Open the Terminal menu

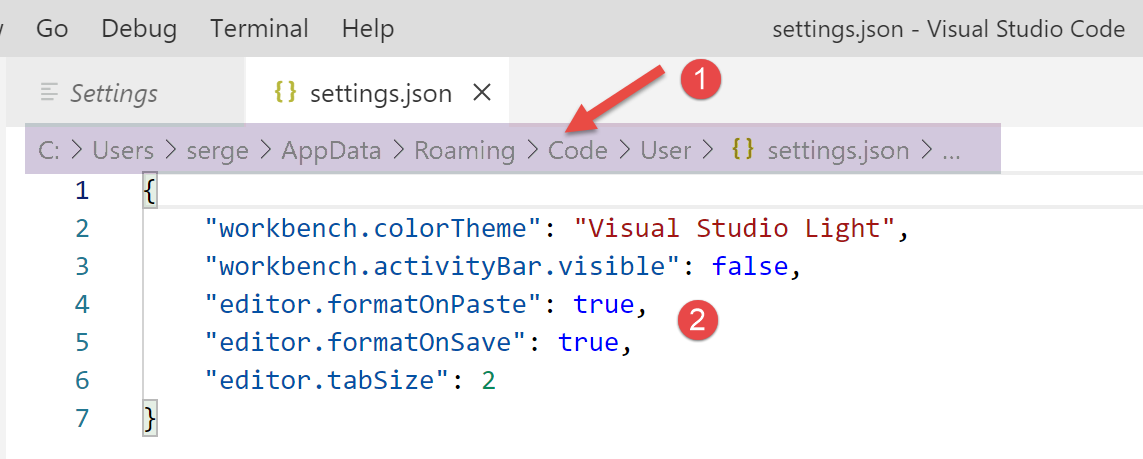point(259,29)
